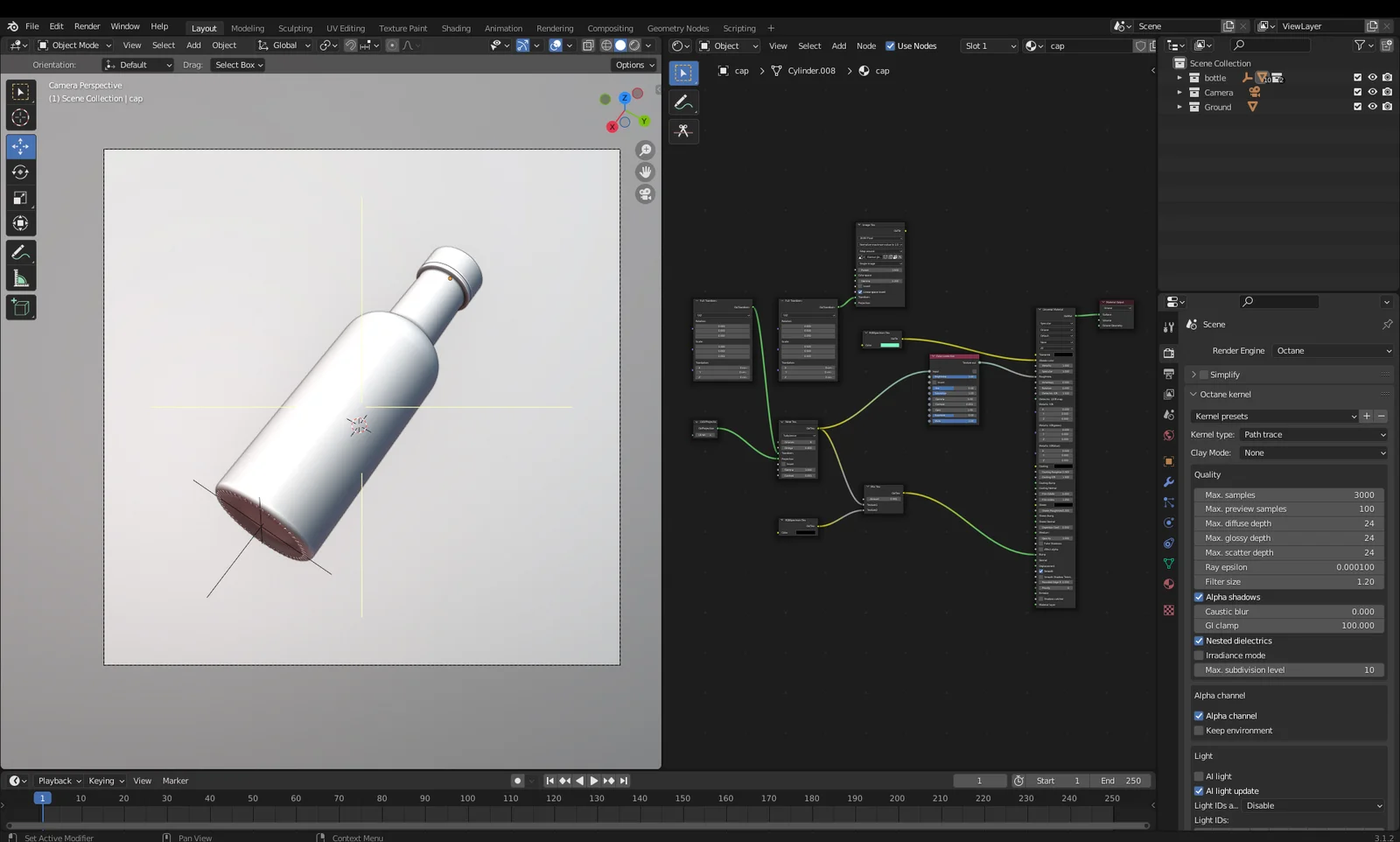Select the Rotate tool in the toolbar
The height and width of the screenshot is (842, 1400).
(21, 172)
